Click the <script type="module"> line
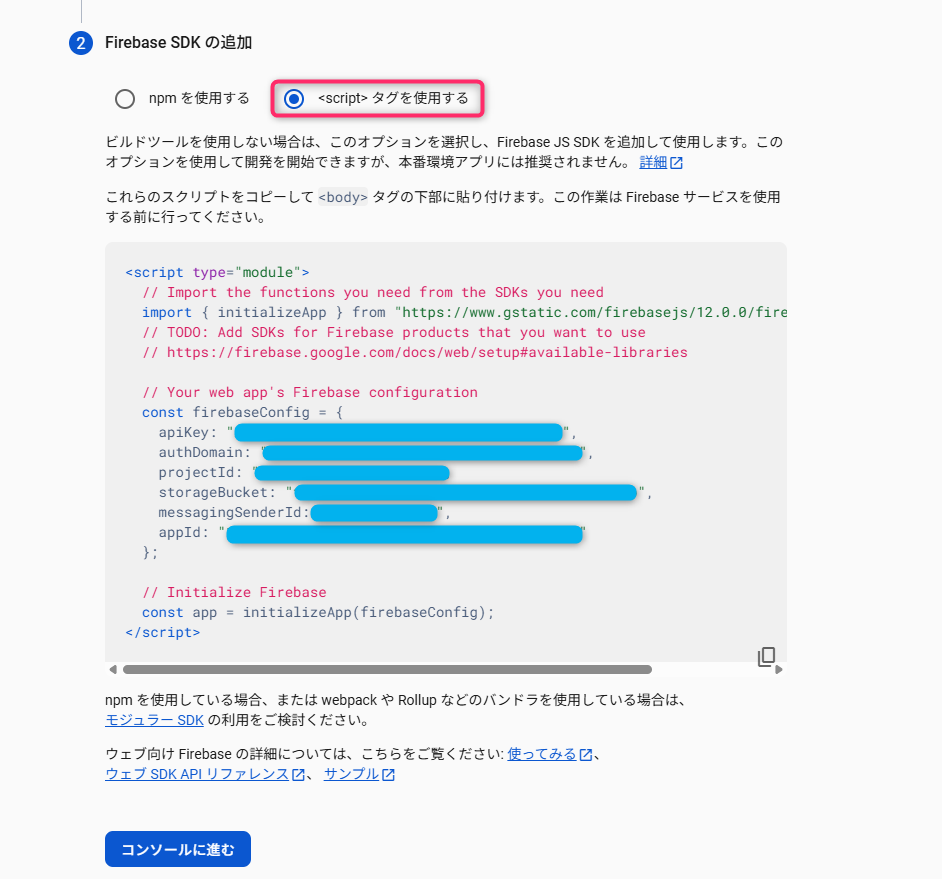942x879 pixels. [x=217, y=272]
